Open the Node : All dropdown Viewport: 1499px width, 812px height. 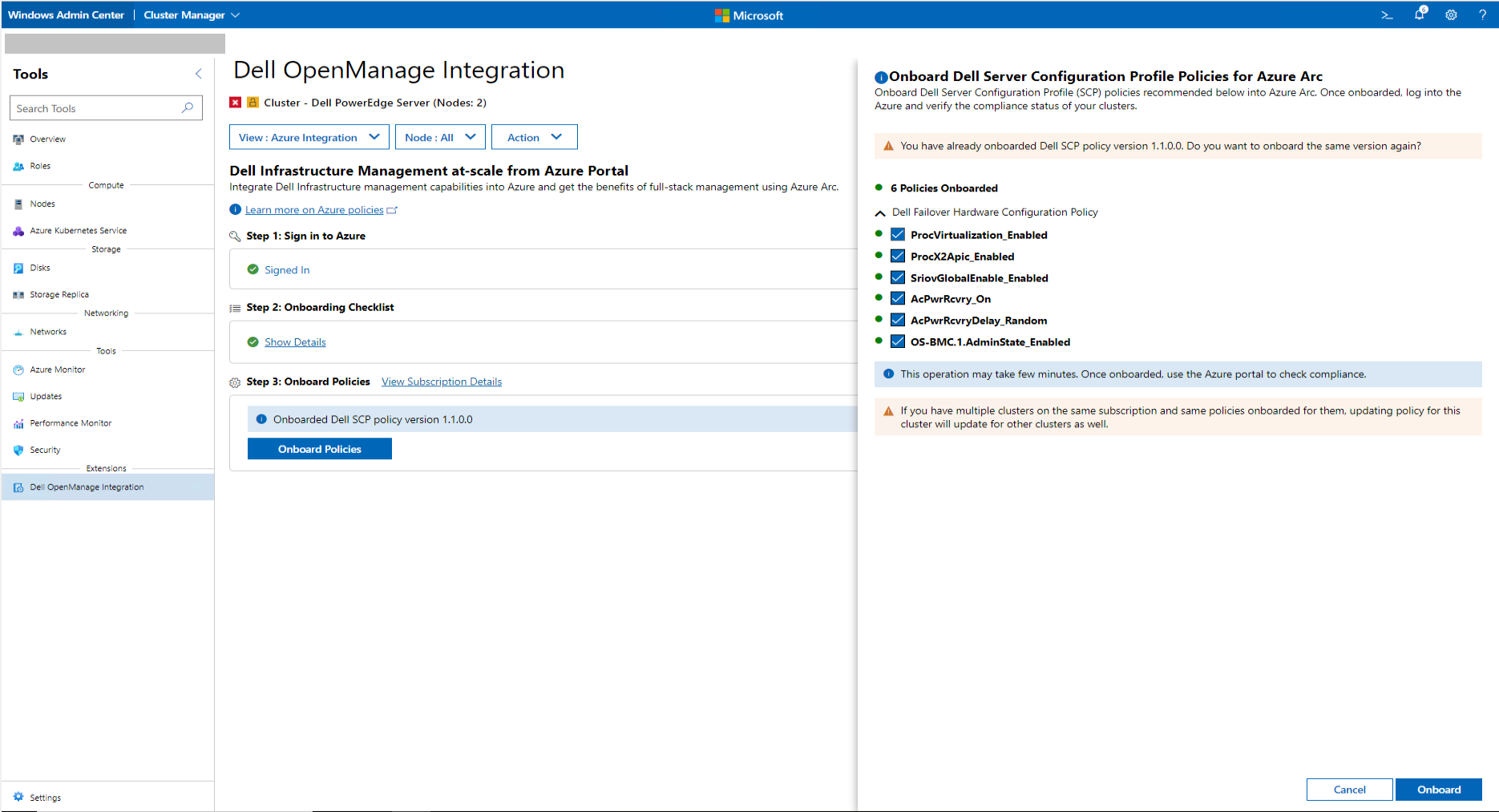pyautogui.click(x=440, y=136)
